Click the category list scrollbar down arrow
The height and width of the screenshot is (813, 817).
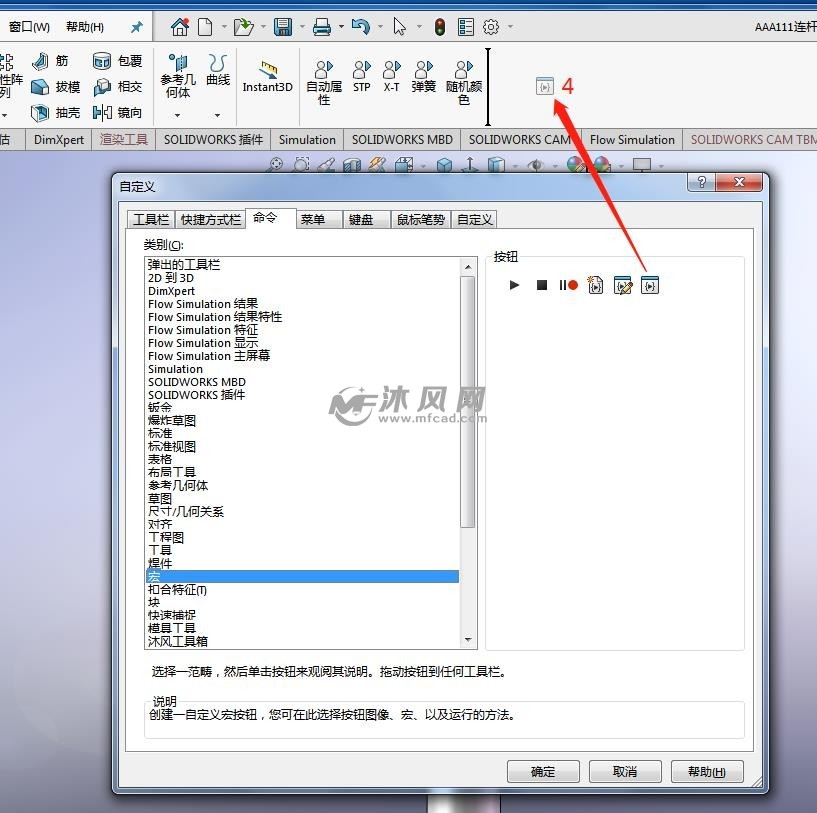[469, 639]
